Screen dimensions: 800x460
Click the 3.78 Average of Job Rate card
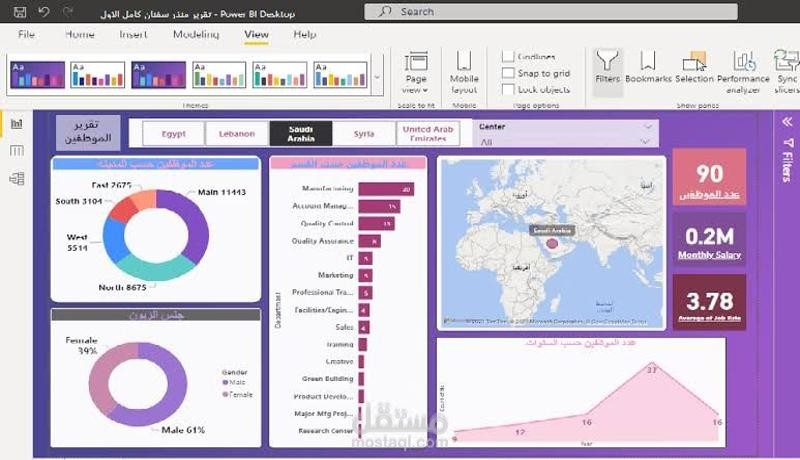pos(709,302)
